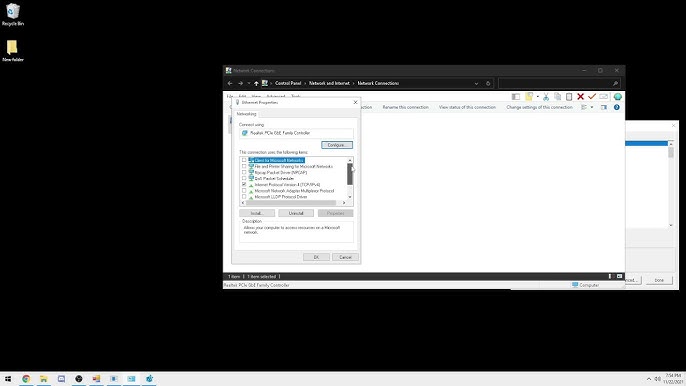Click the Cut scissors toolbar icon
Screen dimensions: 686x386
coord(546,97)
